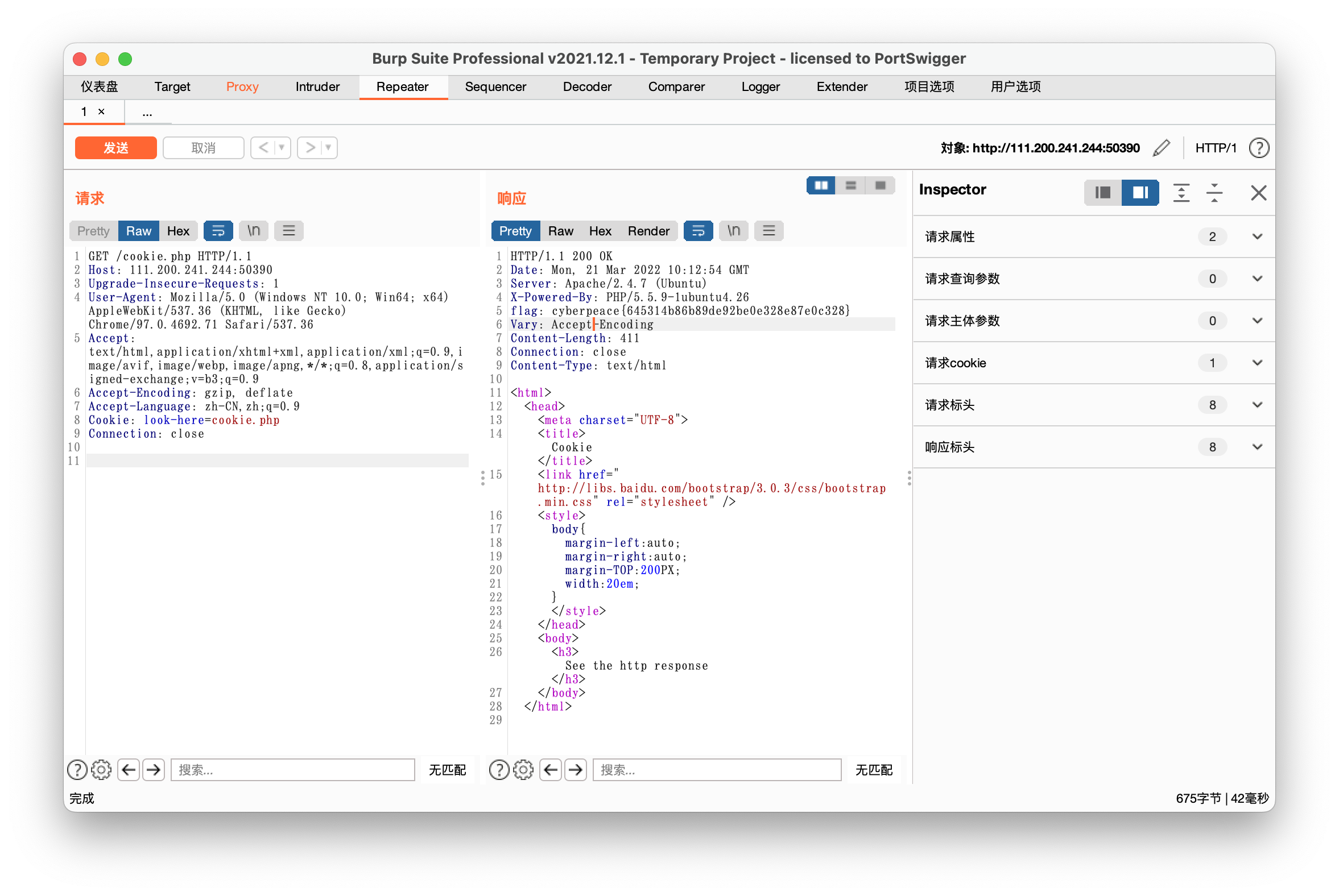Open history-back dropdown arrow
Image resolution: width=1339 pixels, height=896 pixels.
tap(282, 147)
